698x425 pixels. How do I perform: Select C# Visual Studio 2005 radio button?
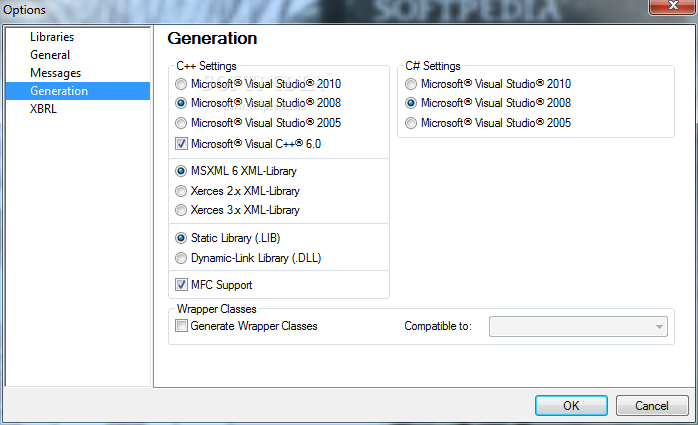tap(411, 122)
